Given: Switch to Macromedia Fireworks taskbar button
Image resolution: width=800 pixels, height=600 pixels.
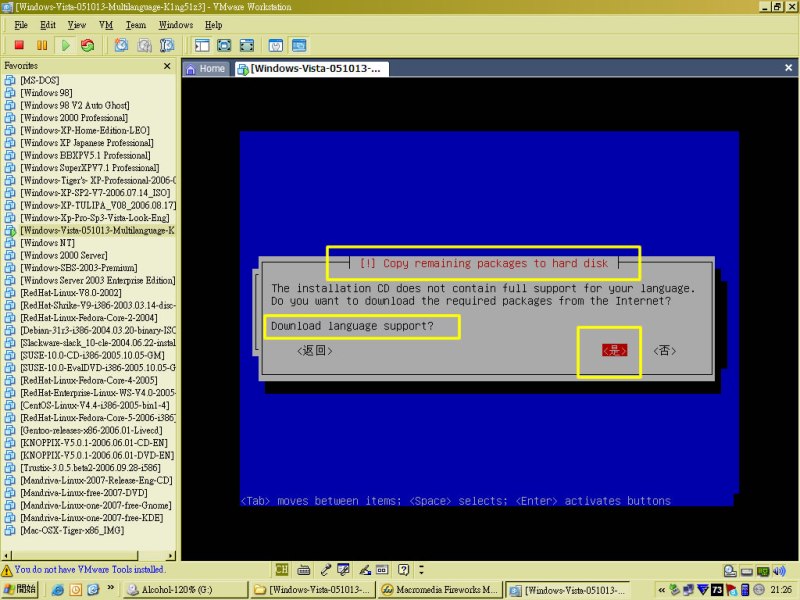Looking at the screenshot, I should coord(439,590).
